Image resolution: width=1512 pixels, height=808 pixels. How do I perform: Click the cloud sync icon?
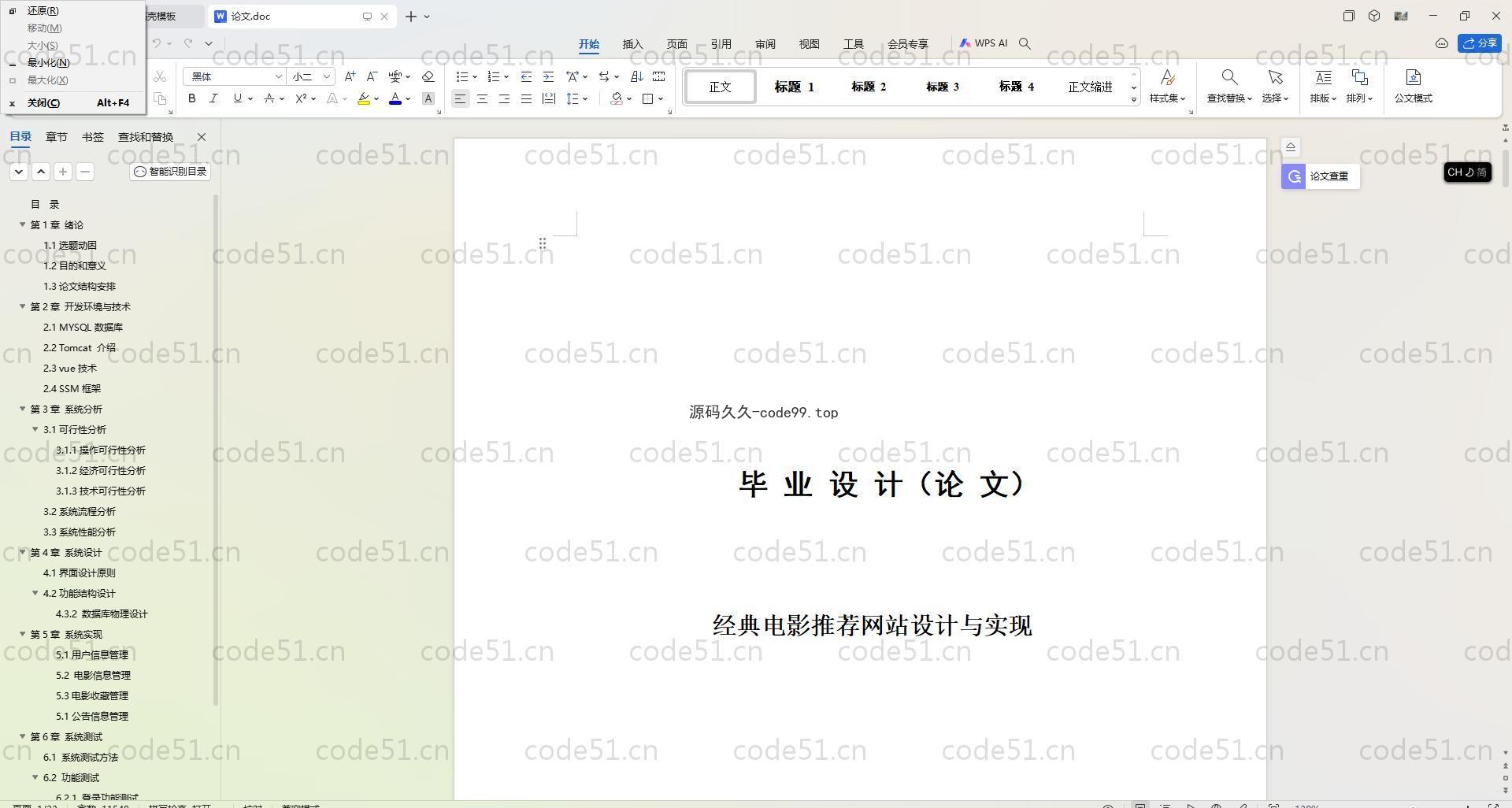click(x=1442, y=43)
